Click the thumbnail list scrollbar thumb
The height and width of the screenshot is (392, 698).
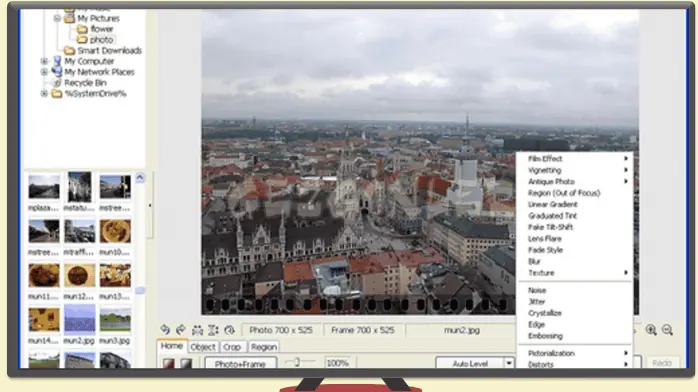(x=140, y=291)
